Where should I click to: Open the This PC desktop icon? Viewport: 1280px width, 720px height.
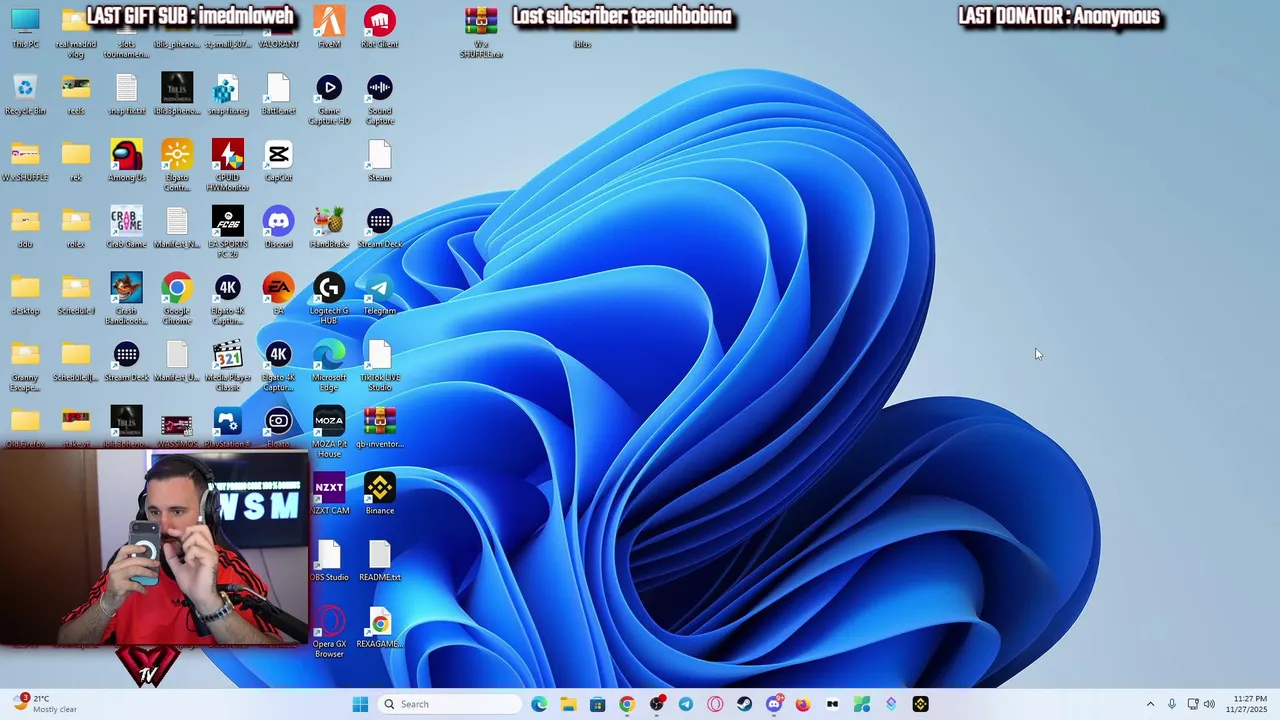click(25, 27)
